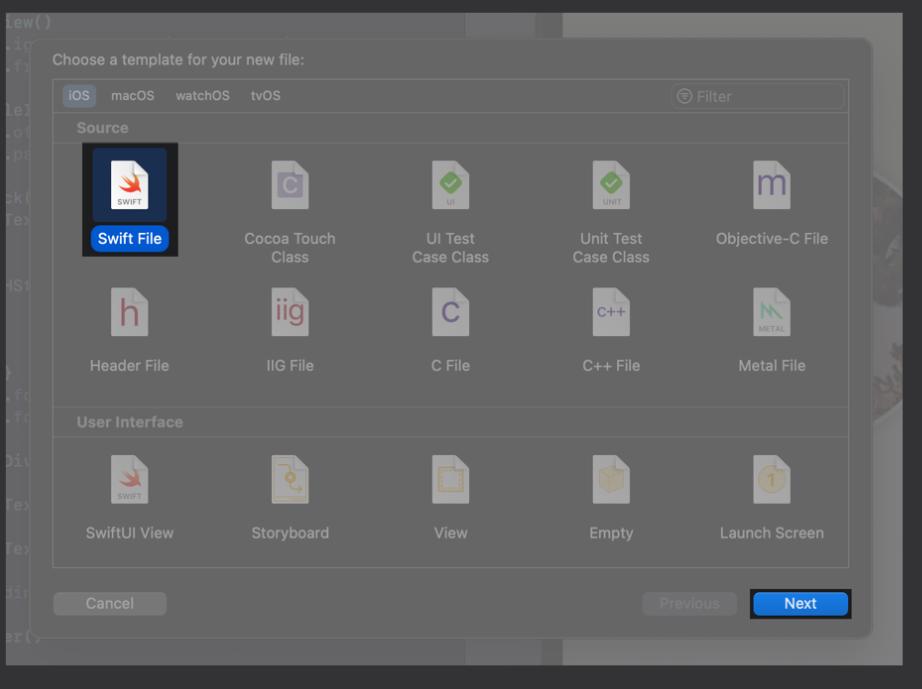The width and height of the screenshot is (922, 689).
Task: Pick the Metal File template
Action: [771, 330]
